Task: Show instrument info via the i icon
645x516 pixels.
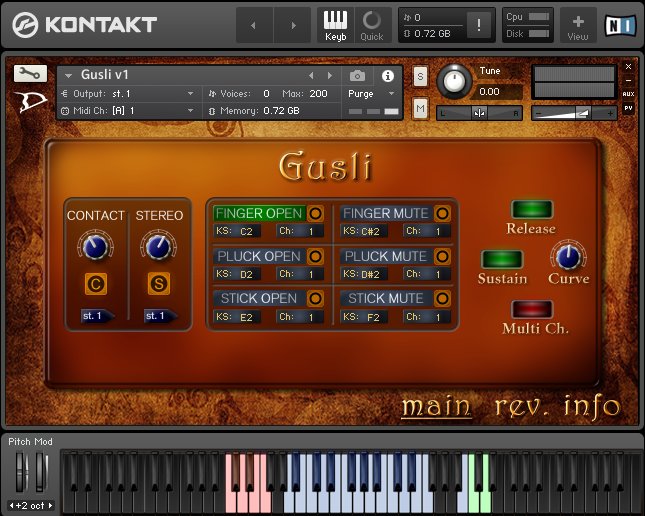Action: click(387, 76)
